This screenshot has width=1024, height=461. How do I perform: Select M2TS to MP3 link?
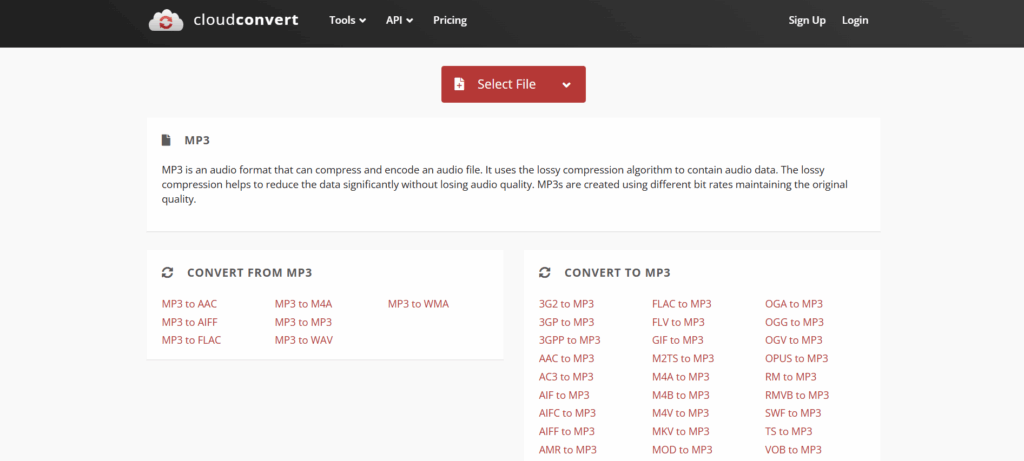[x=683, y=358]
